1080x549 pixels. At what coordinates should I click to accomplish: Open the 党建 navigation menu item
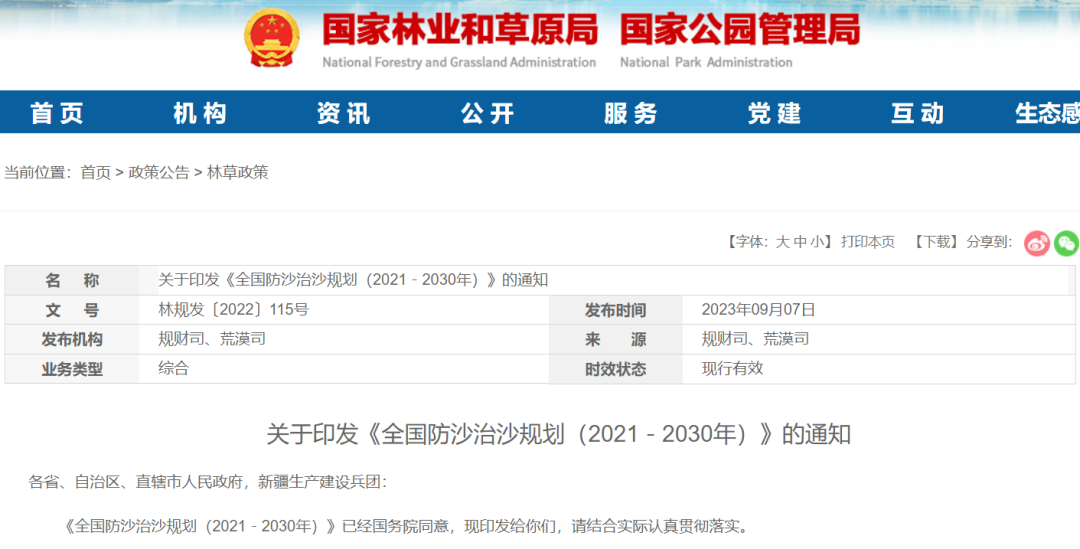[x=775, y=113]
